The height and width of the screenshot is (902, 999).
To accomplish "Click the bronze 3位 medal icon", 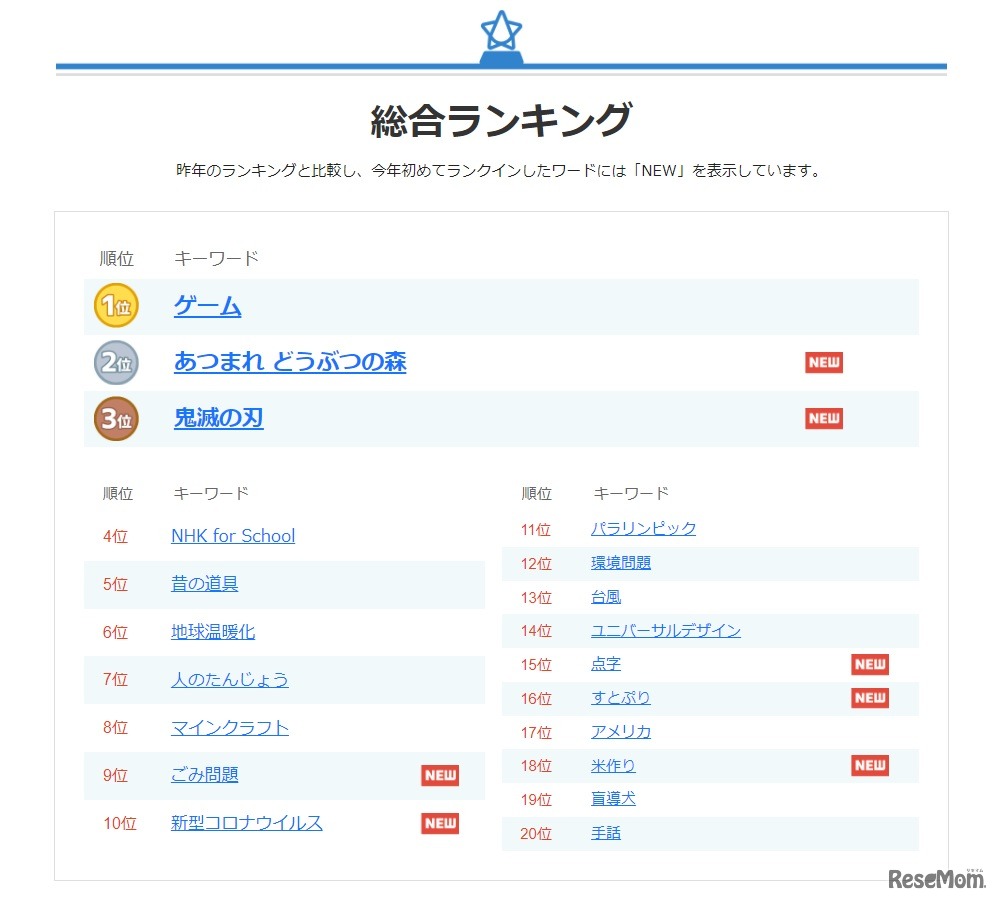I will 116,419.
